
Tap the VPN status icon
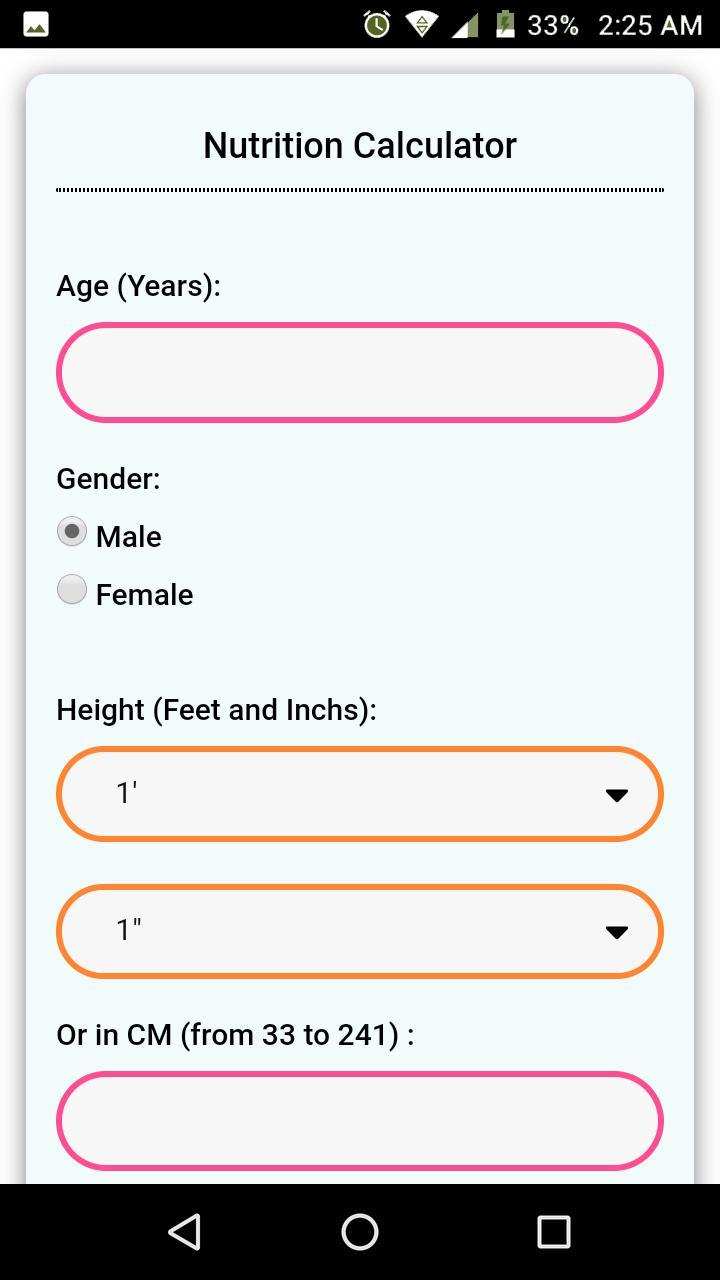pos(420,25)
